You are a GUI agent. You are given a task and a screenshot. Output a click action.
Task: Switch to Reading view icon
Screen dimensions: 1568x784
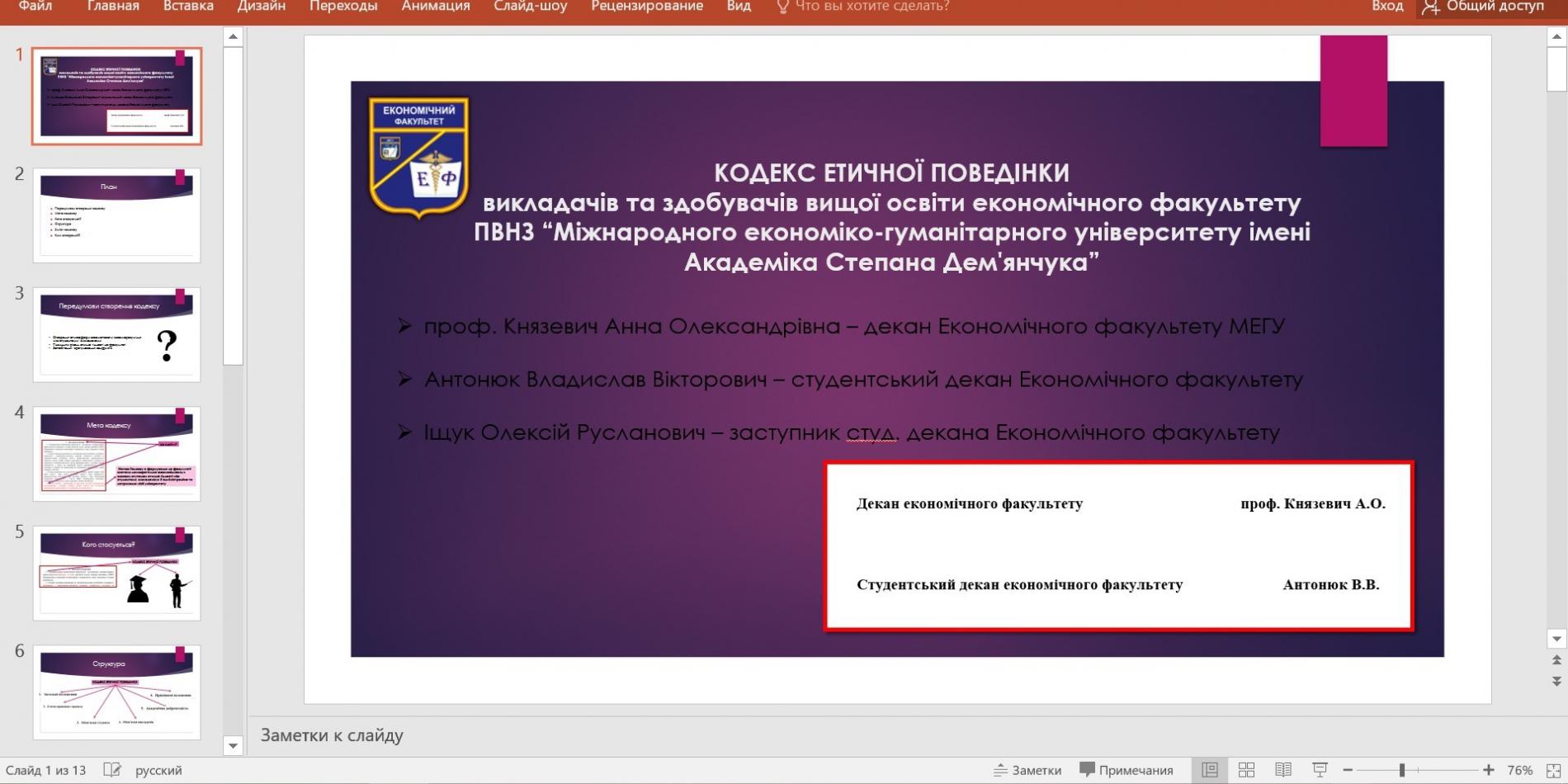[x=1283, y=770]
